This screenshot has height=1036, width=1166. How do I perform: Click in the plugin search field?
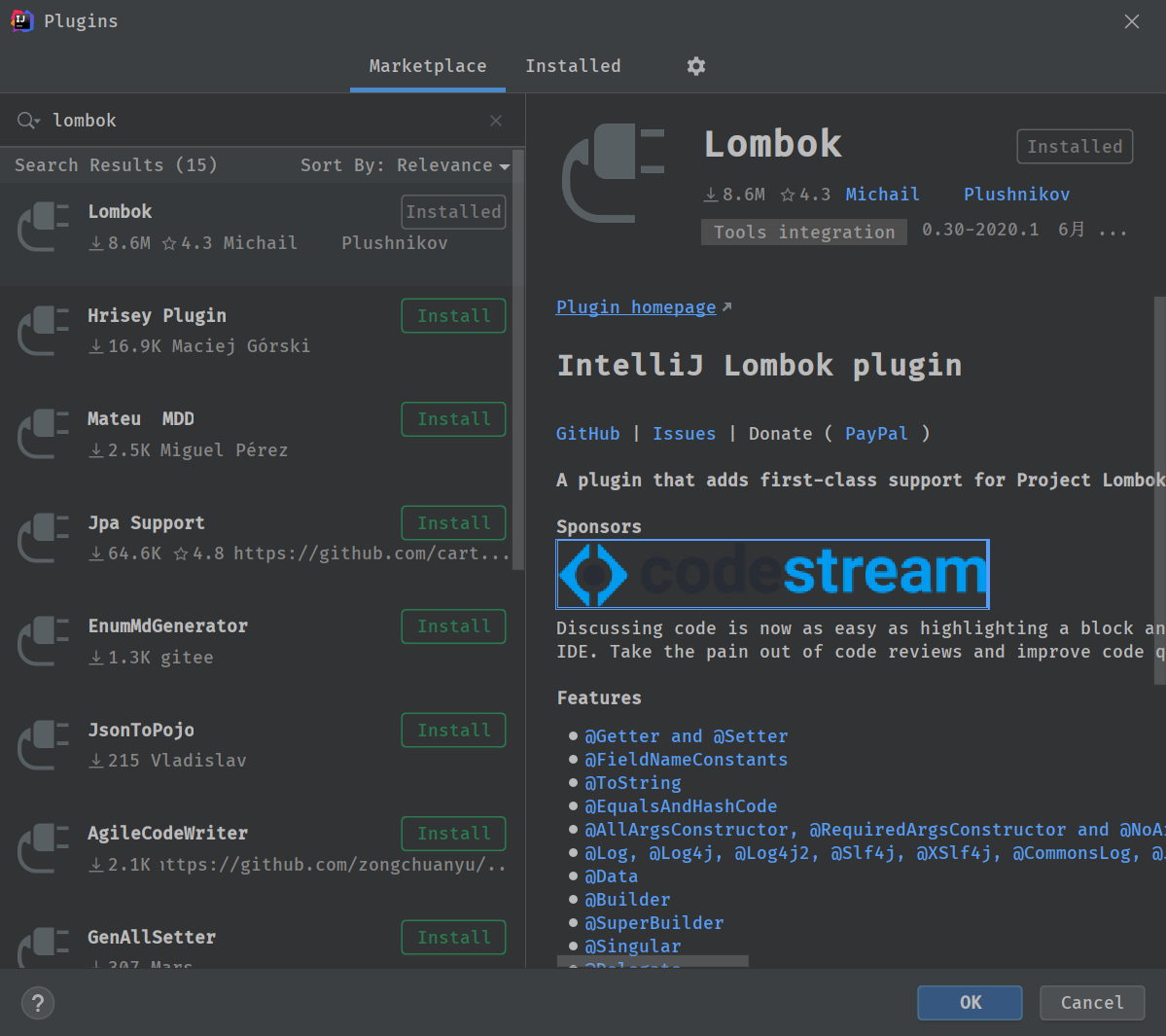tap(263, 121)
